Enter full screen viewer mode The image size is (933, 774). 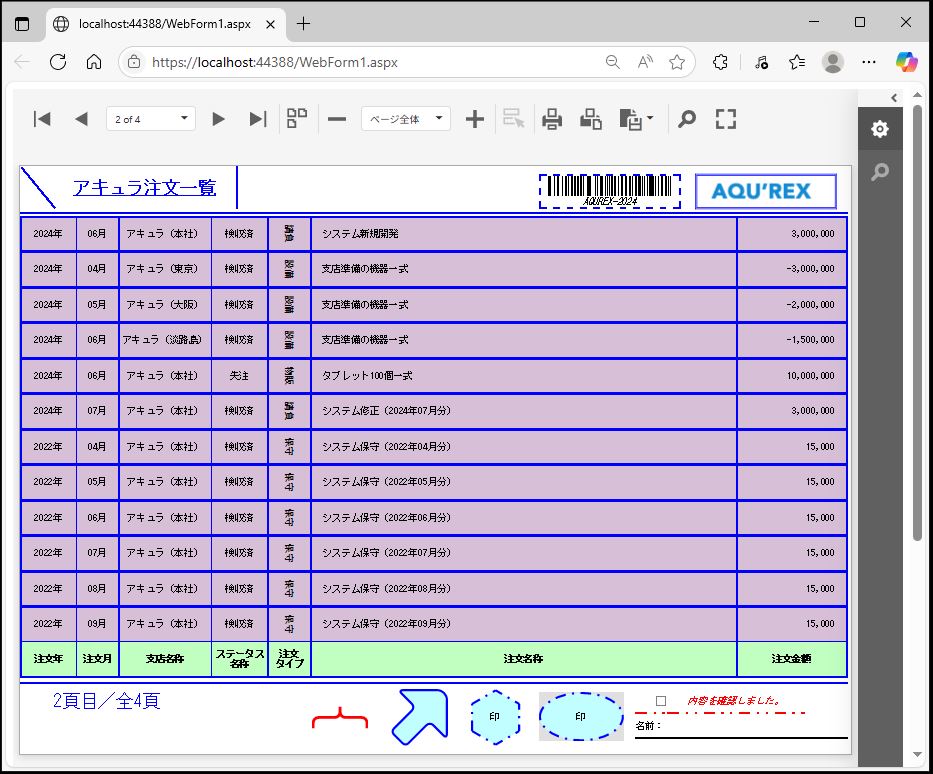(x=726, y=119)
